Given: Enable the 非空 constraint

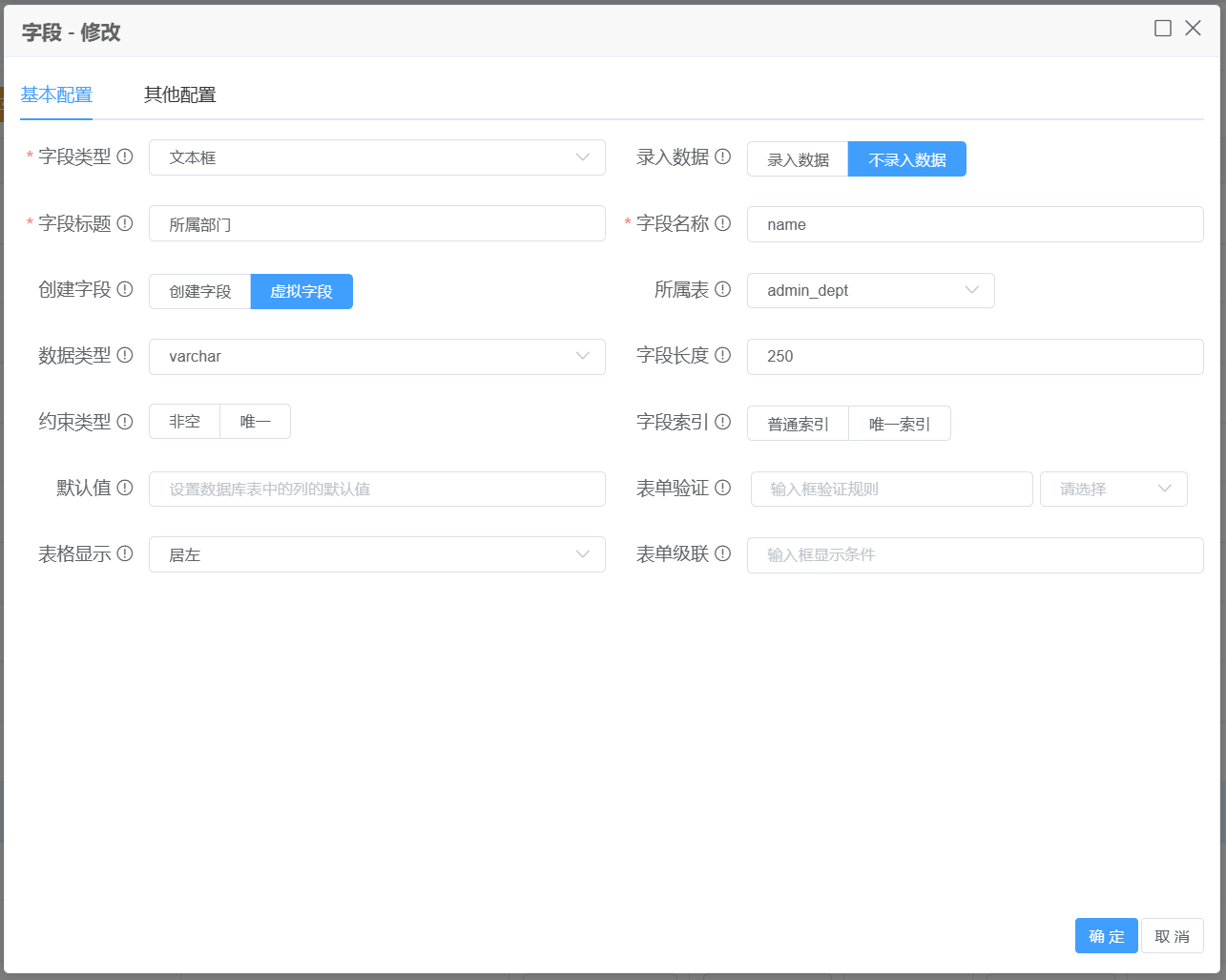Looking at the screenshot, I should point(184,422).
